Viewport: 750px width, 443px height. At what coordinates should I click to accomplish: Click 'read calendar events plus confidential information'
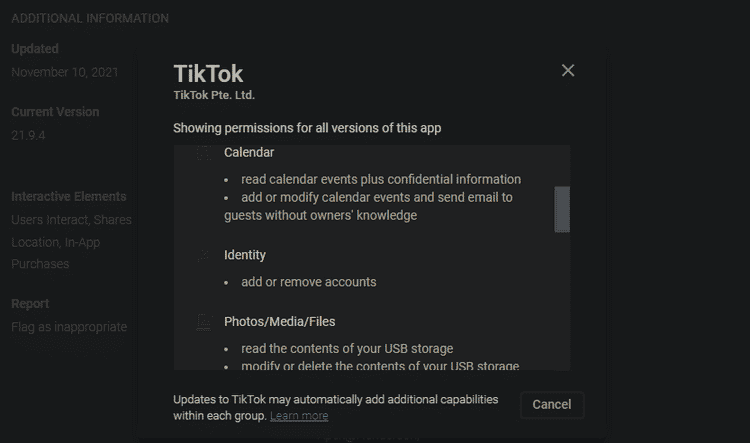381,179
